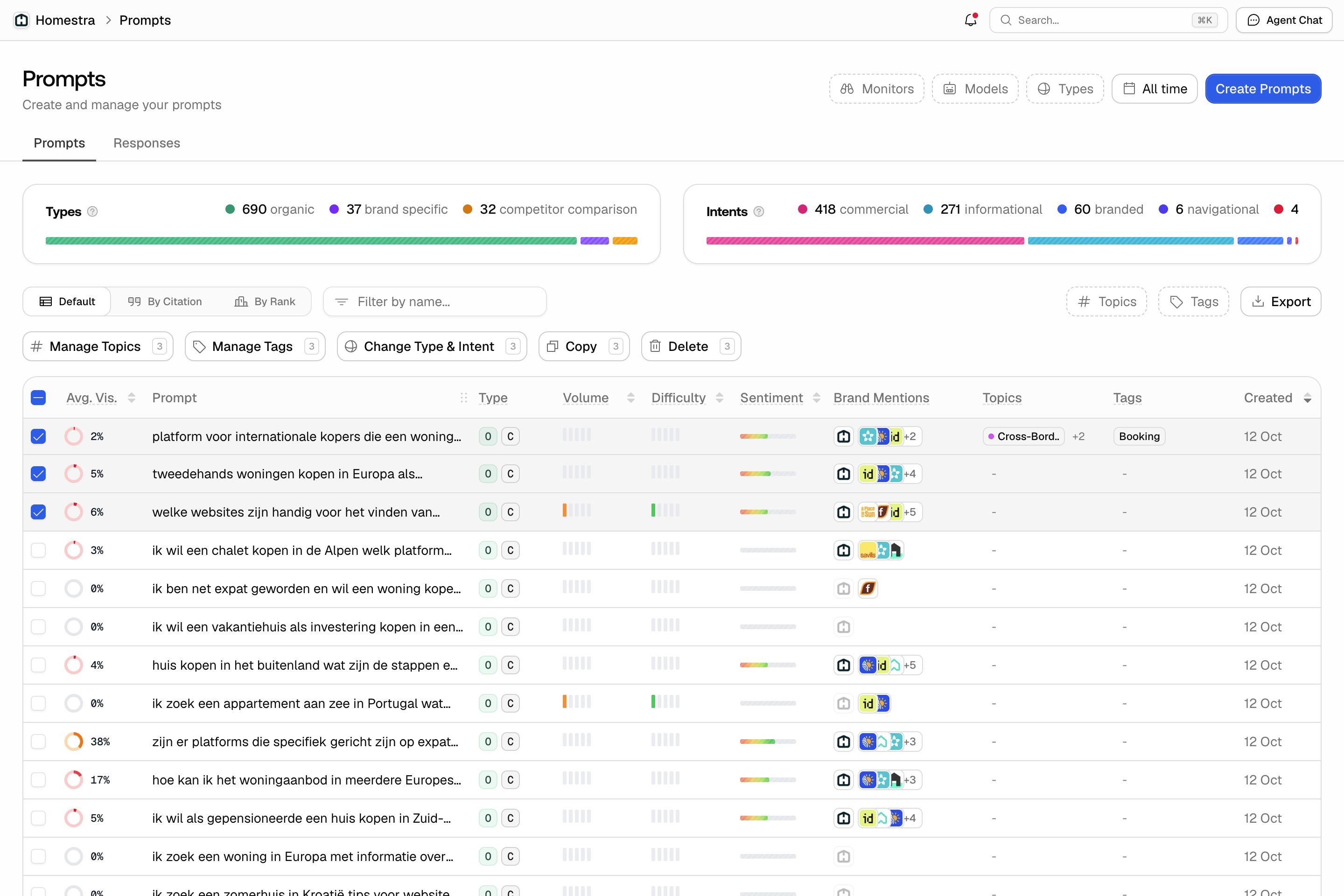Open the Tags filter dropdown

pyautogui.click(x=1194, y=302)
